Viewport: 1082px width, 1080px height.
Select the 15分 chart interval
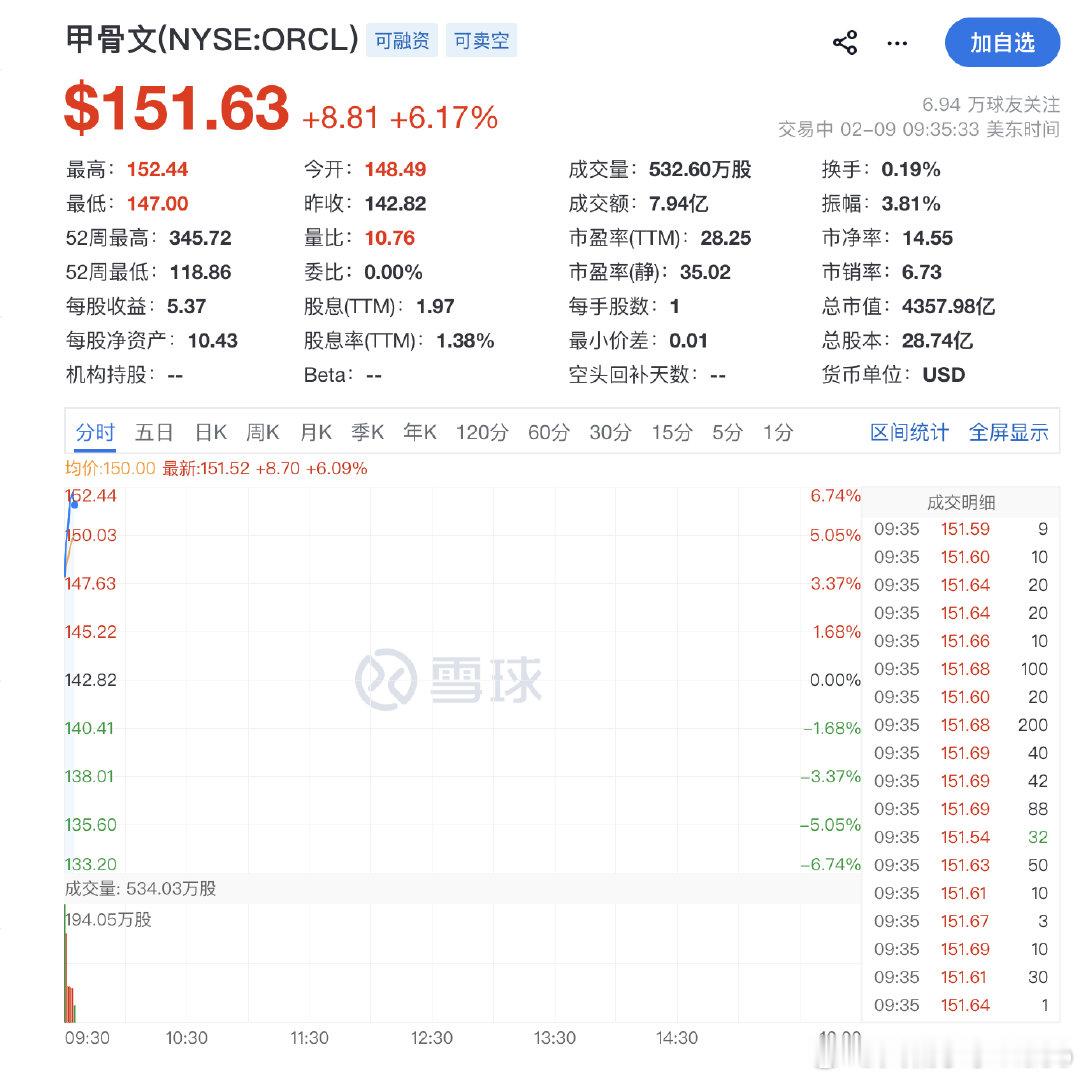click(672, 433)
